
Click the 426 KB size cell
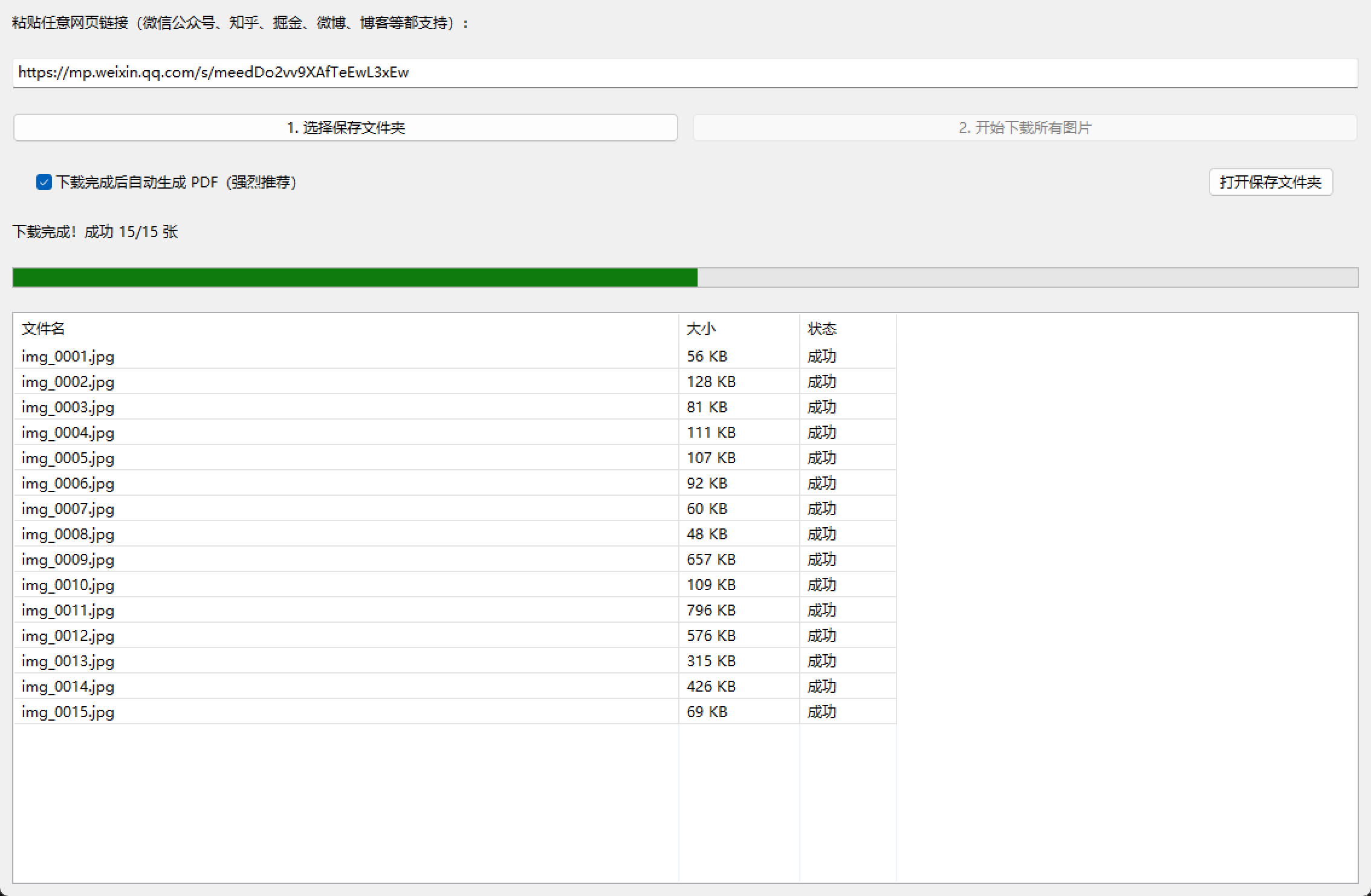click(711, 687)
